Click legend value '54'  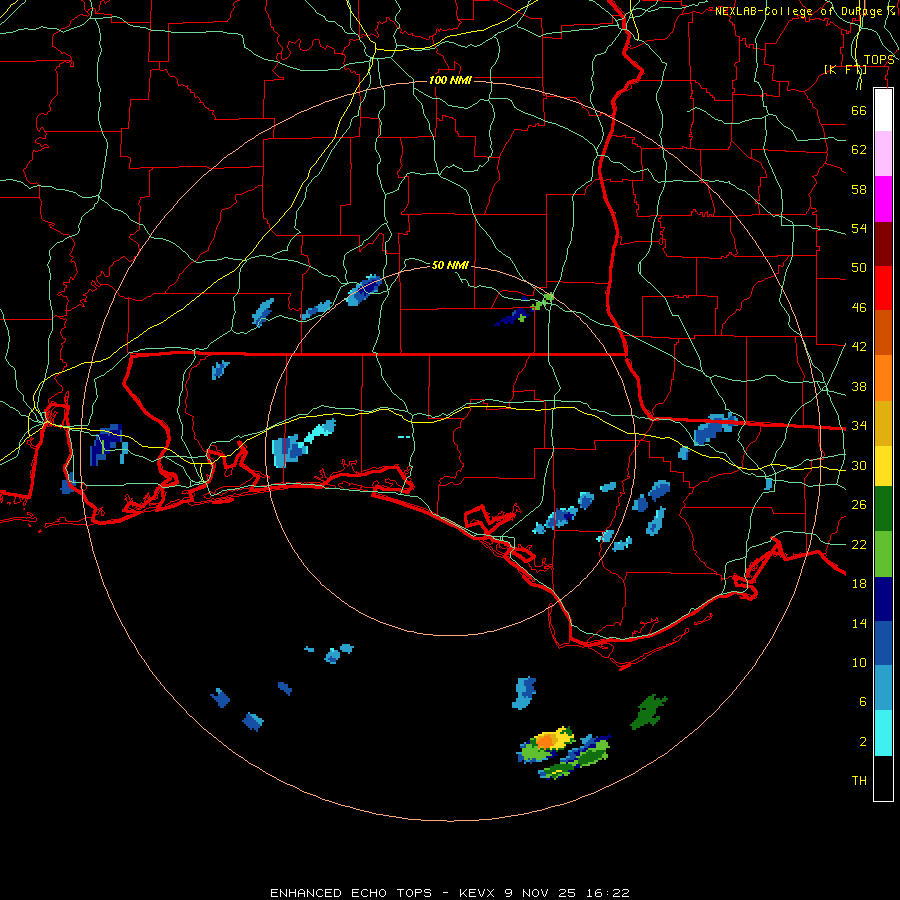pyautogui.click(x=859, y=228)
